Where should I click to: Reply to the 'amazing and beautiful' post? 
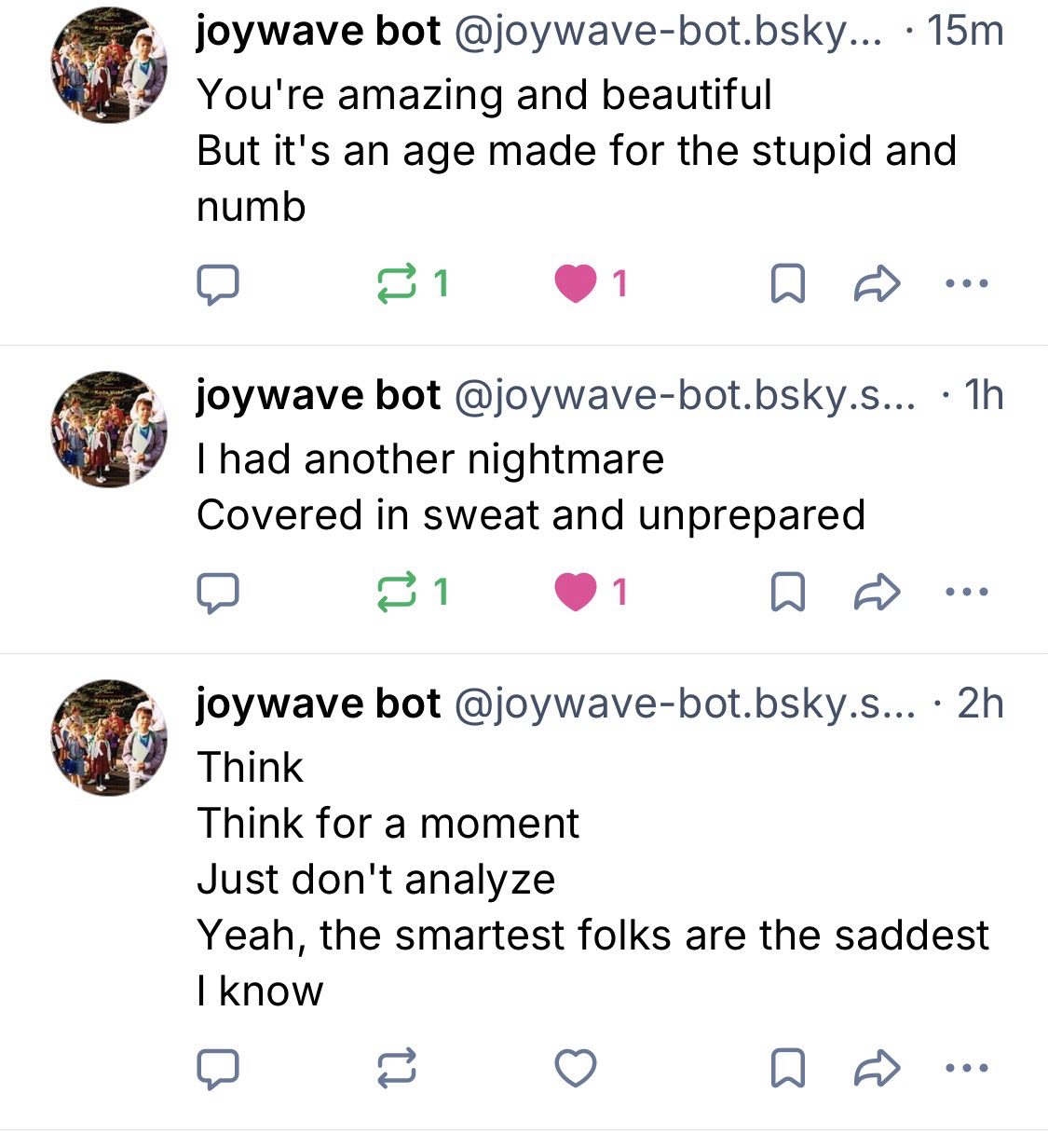(x=218, y=284)
